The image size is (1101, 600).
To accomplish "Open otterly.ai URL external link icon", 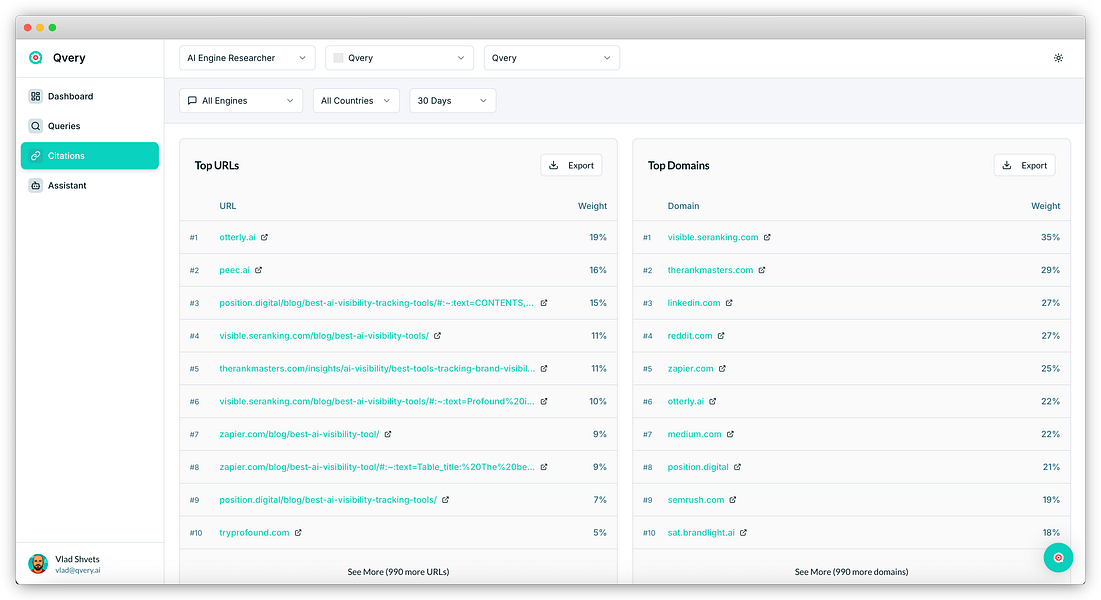I will (265, 237).
